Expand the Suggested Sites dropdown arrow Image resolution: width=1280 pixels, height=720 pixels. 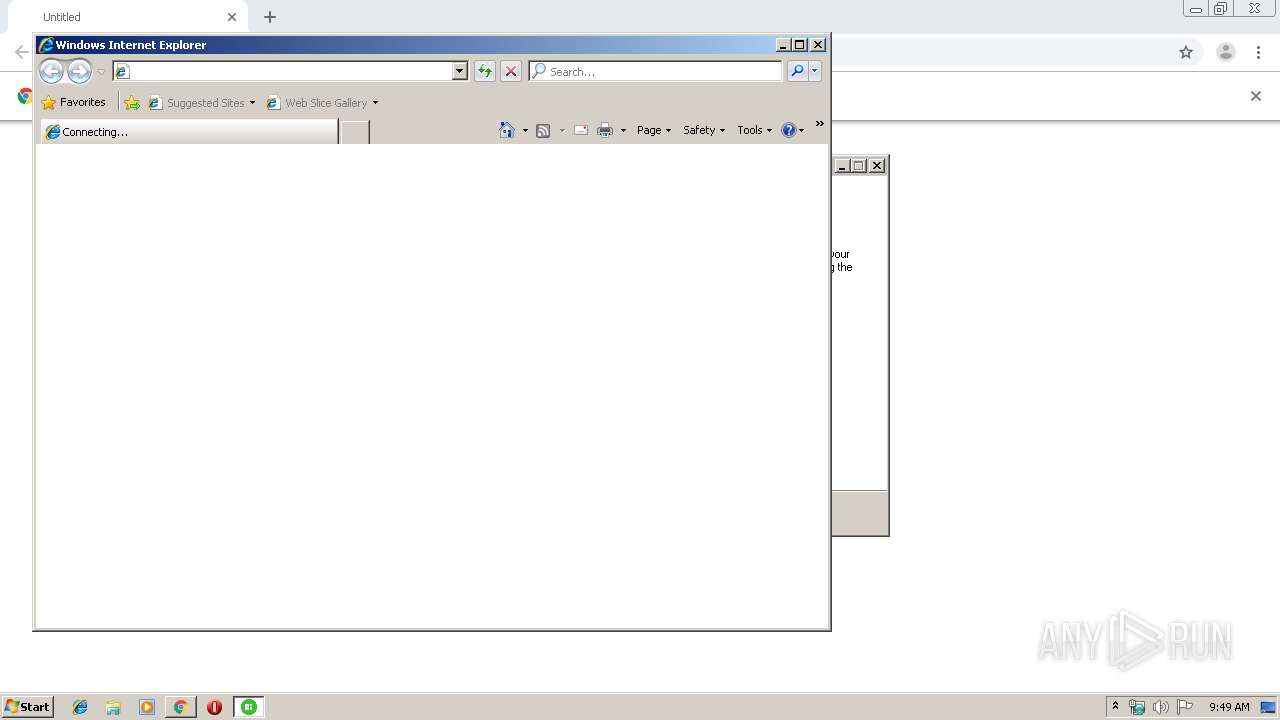point(252,102)
